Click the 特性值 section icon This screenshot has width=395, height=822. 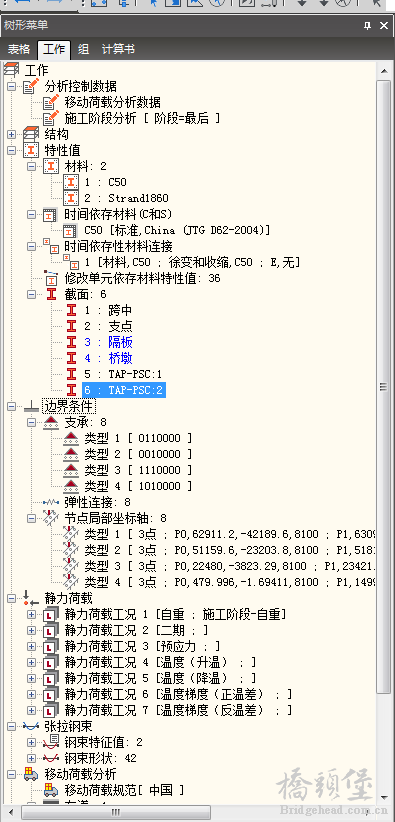click(x=31, y=150)
